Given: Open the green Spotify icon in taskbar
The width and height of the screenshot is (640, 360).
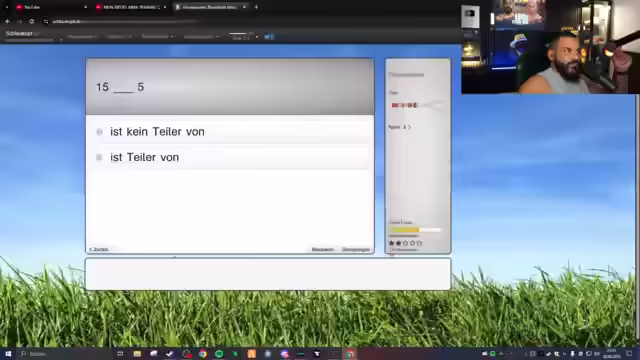Looking at the screenshot, I should point(219,354).
